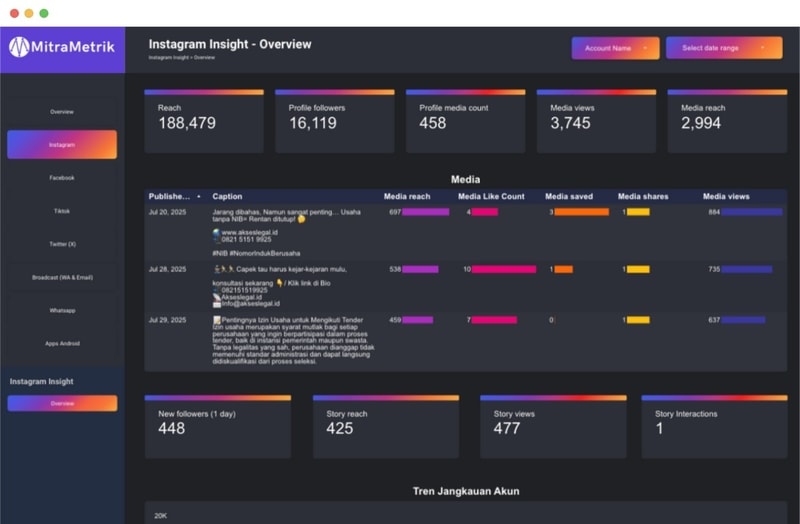The image size is (800, 524).
Task: Click the Instagram Insight Overview button
Action: coord(62,403)
